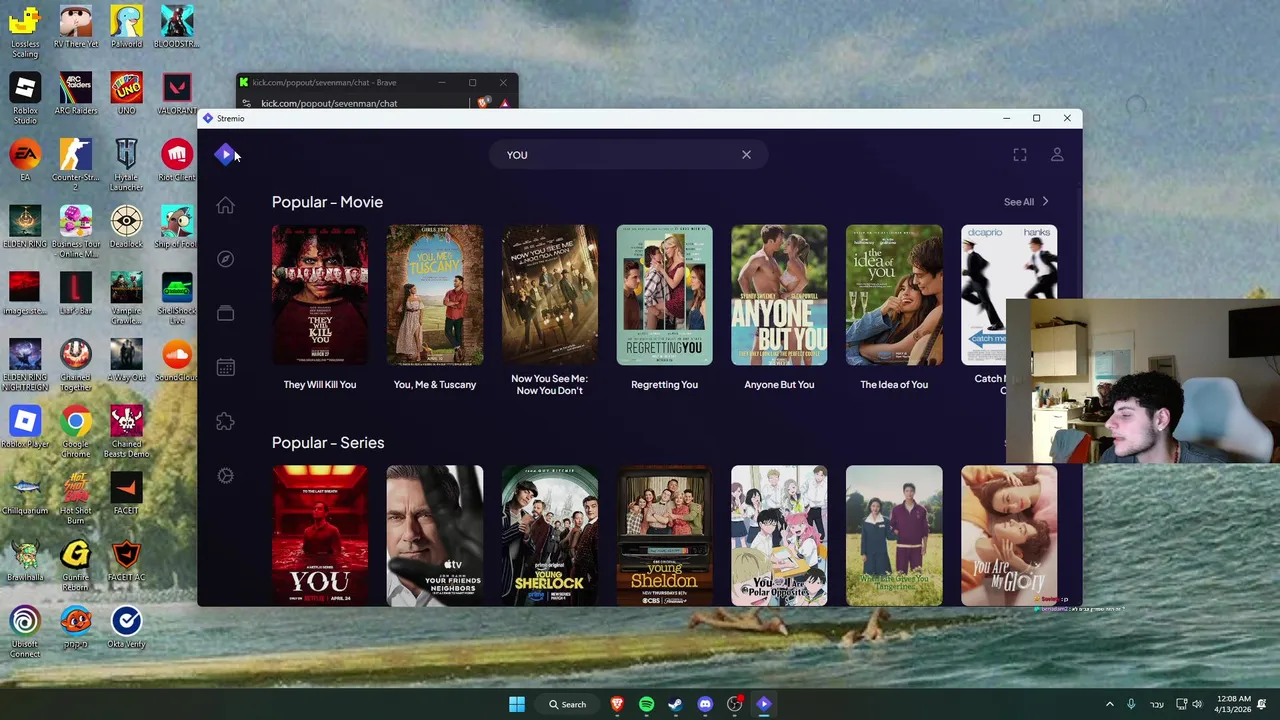This screenshot has height=720, width=1280.
Task: Select the Lossless Scaling desktop icon
Action: coord(25,30)
